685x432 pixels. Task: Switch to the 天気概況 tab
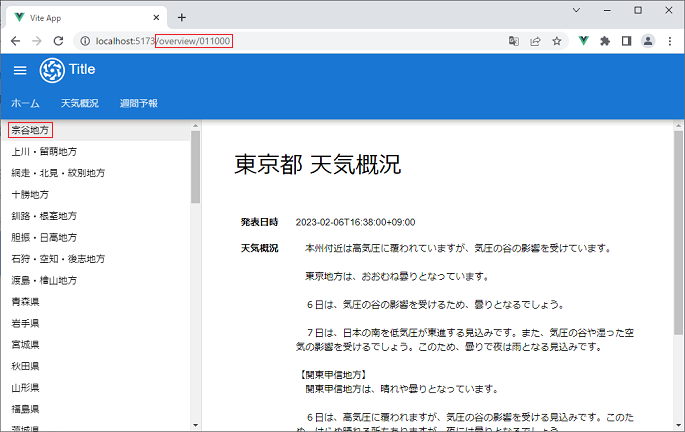tap(79, 103)
